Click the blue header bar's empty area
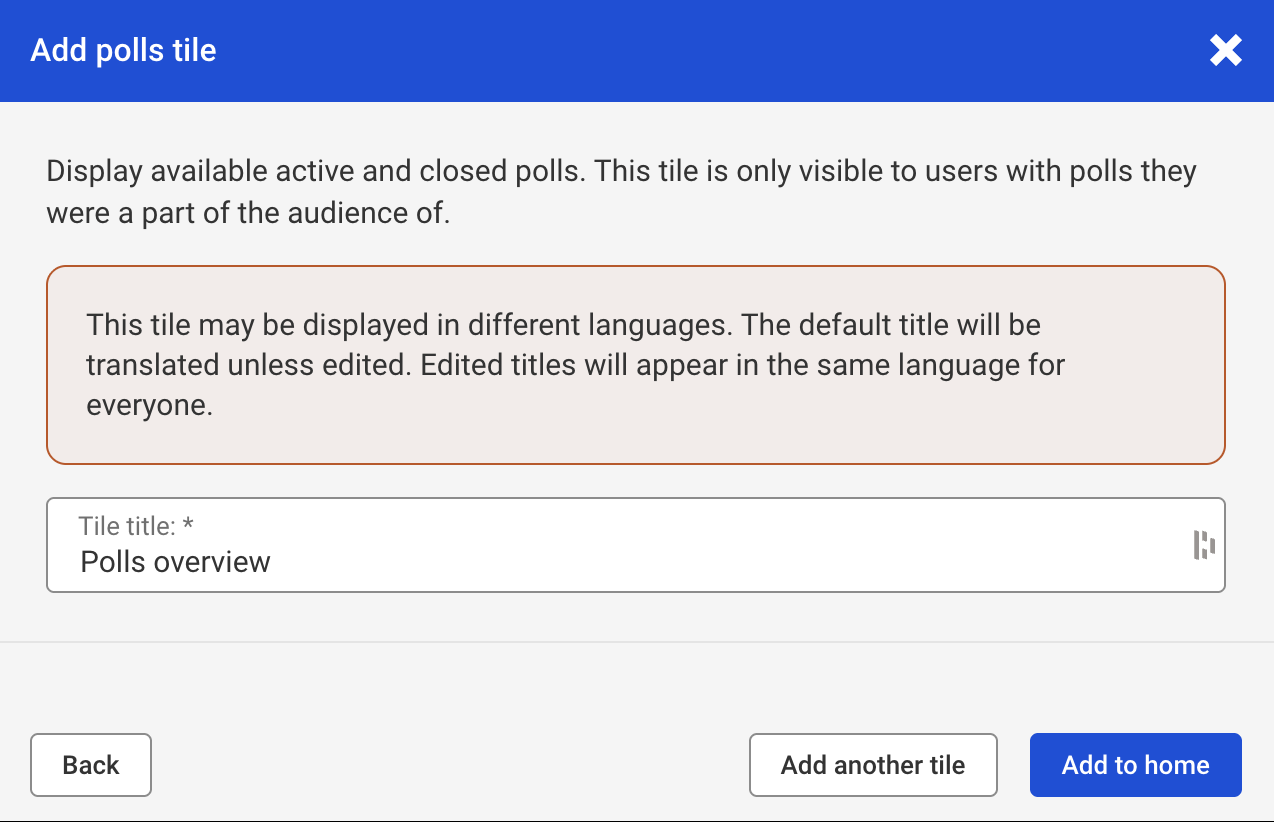This screenshot has height=822, width=1274. coord(700,50)
